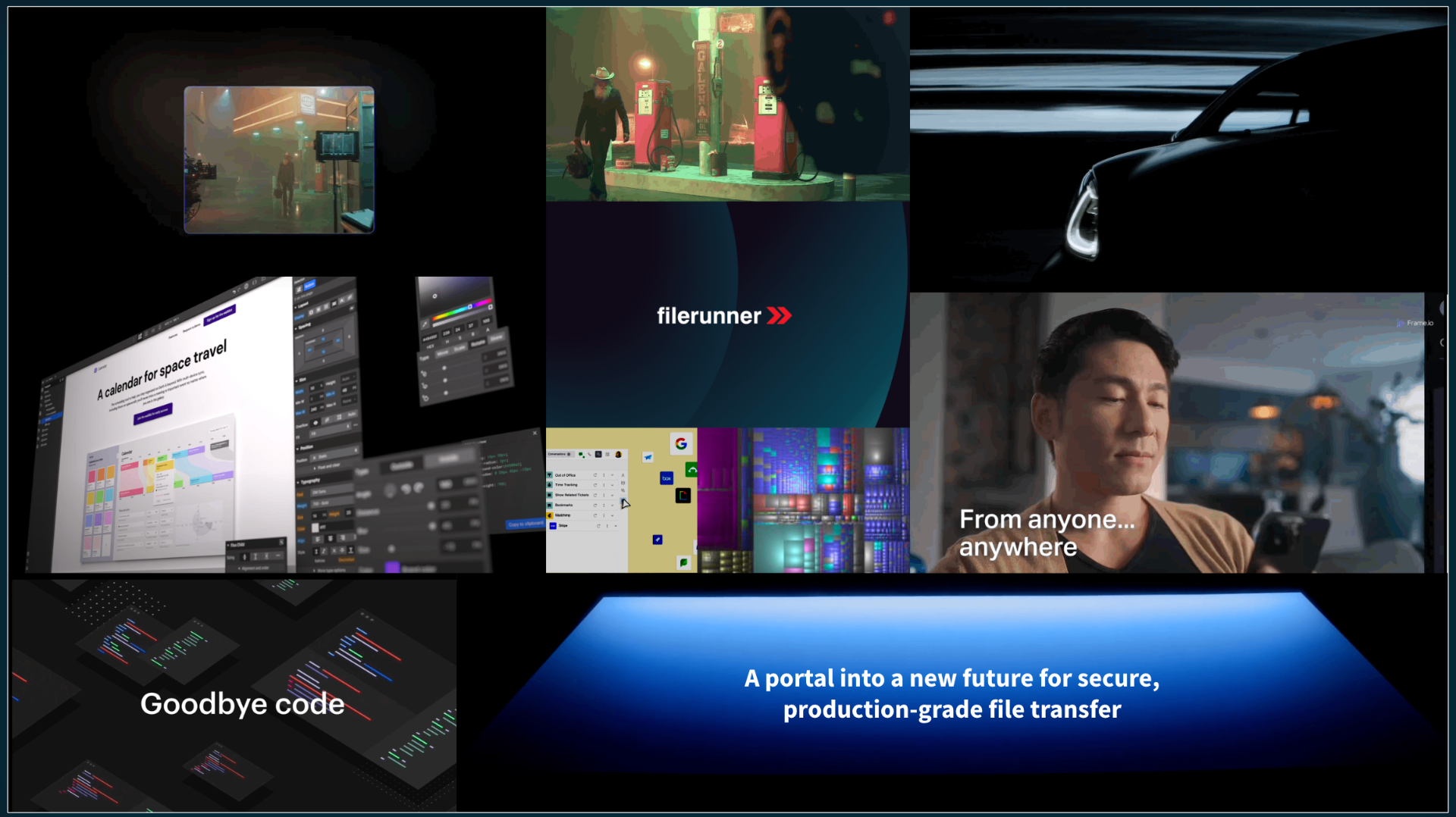Refresh the Stripe app row
This screenshot has height=817, width=1456.
pyautogui.click(x=598, y=526)
